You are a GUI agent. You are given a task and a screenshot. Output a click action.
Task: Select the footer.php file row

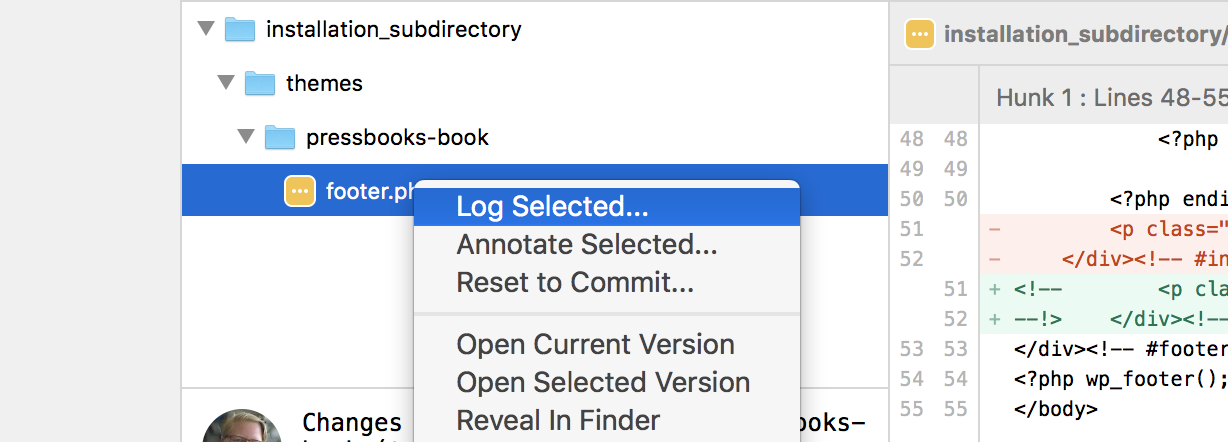pos(535,190)
